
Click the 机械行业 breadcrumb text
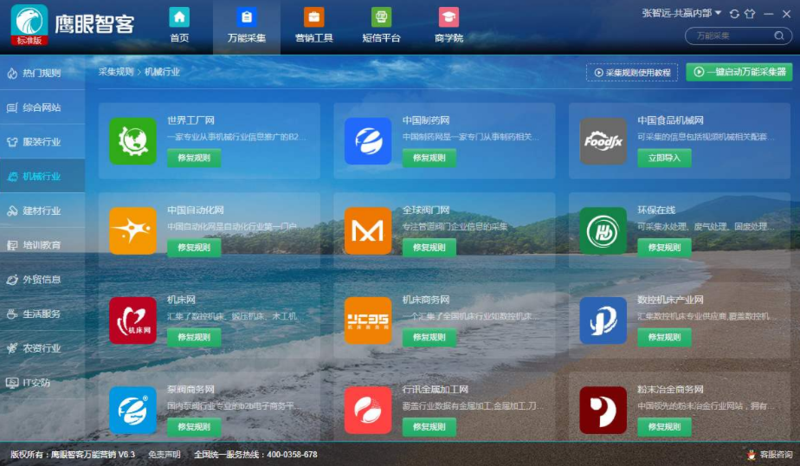[162, 72]
